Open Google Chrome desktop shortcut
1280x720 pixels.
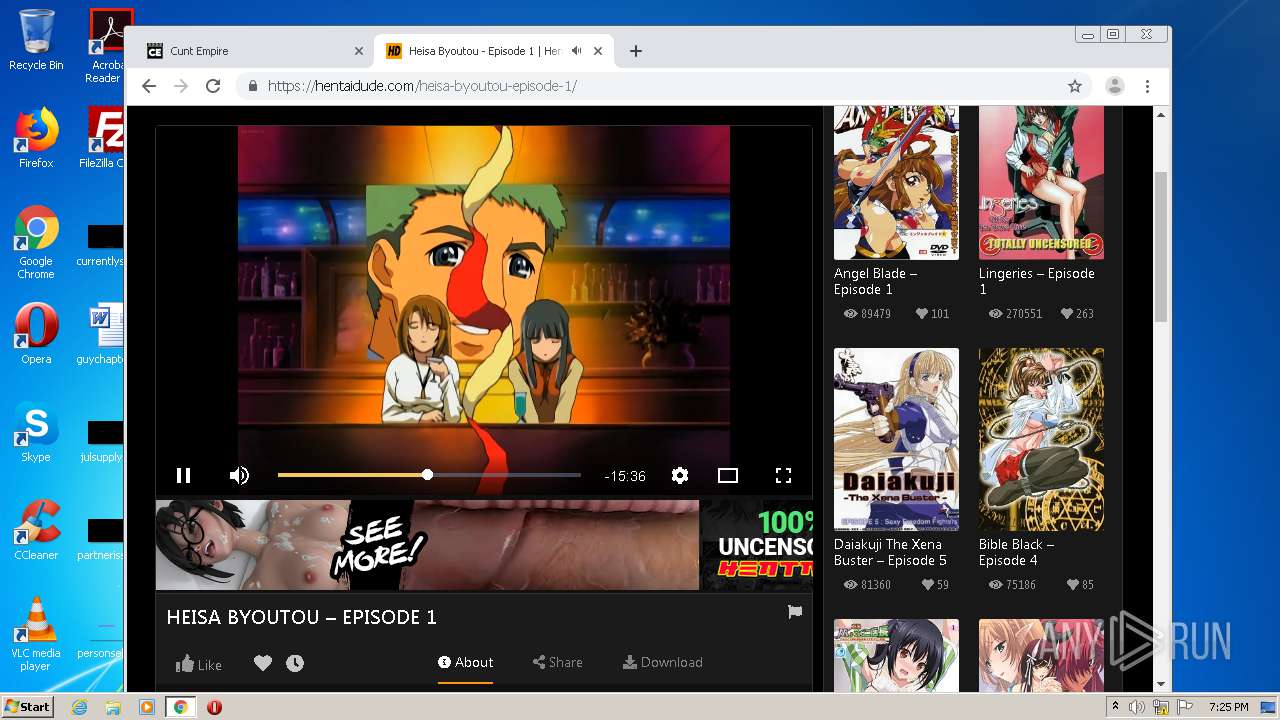[36, 242]
